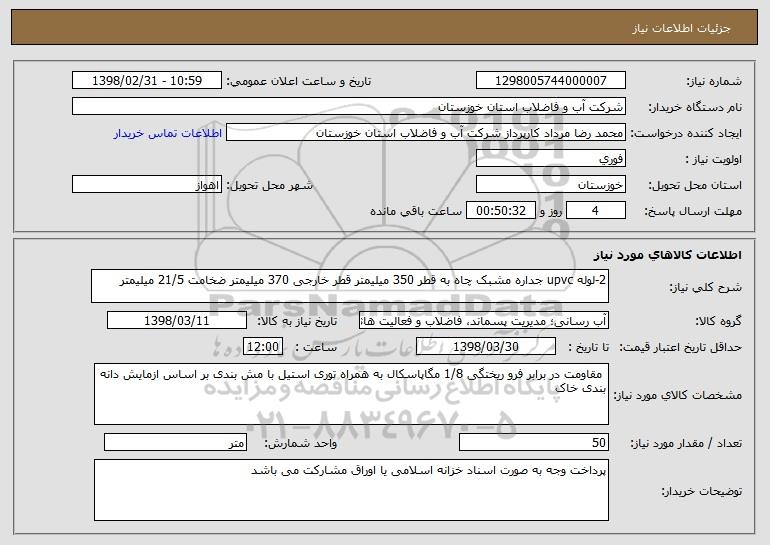
Task: Click the priority field showing فوری
Action: pos(550,159)
